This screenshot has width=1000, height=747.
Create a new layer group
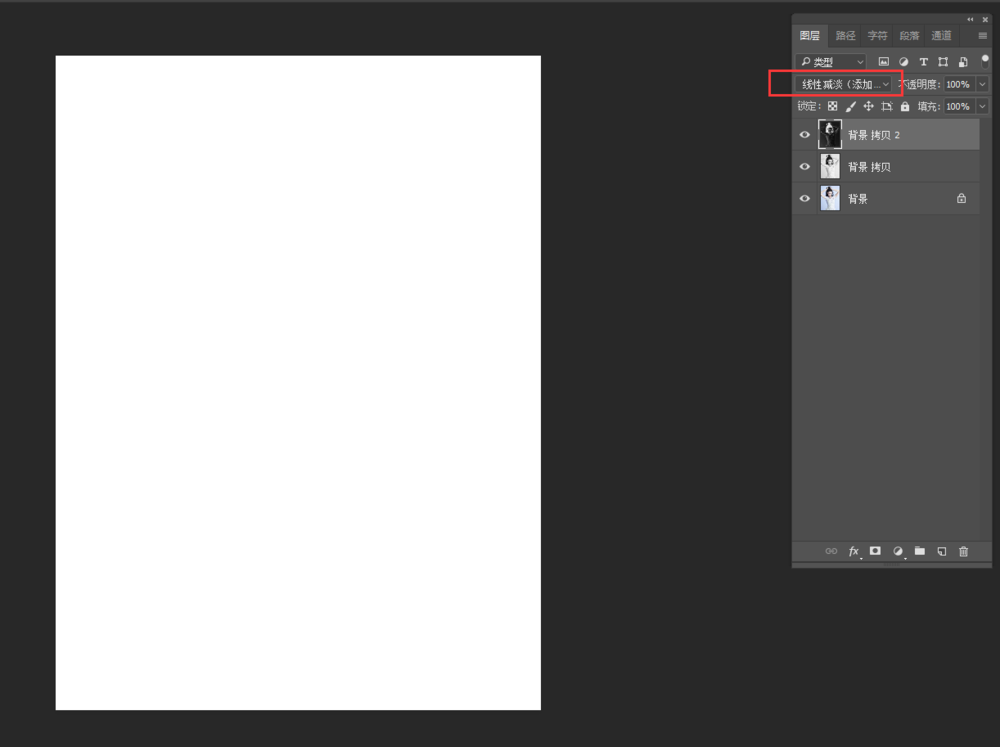point(920,551)
